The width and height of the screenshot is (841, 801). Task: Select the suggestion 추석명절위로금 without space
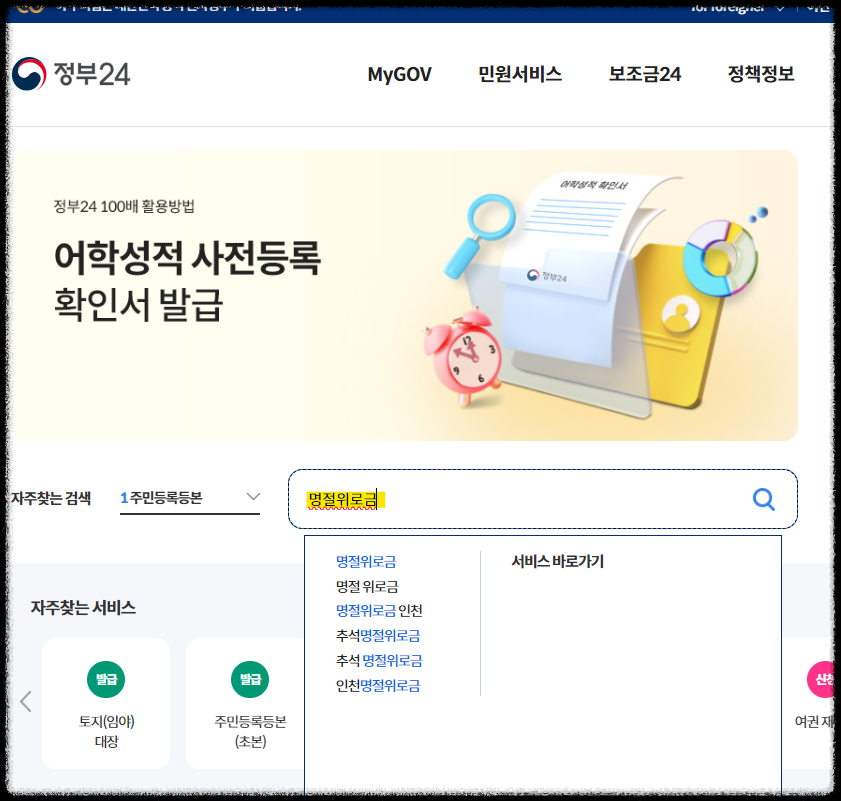tap(378, 636)
